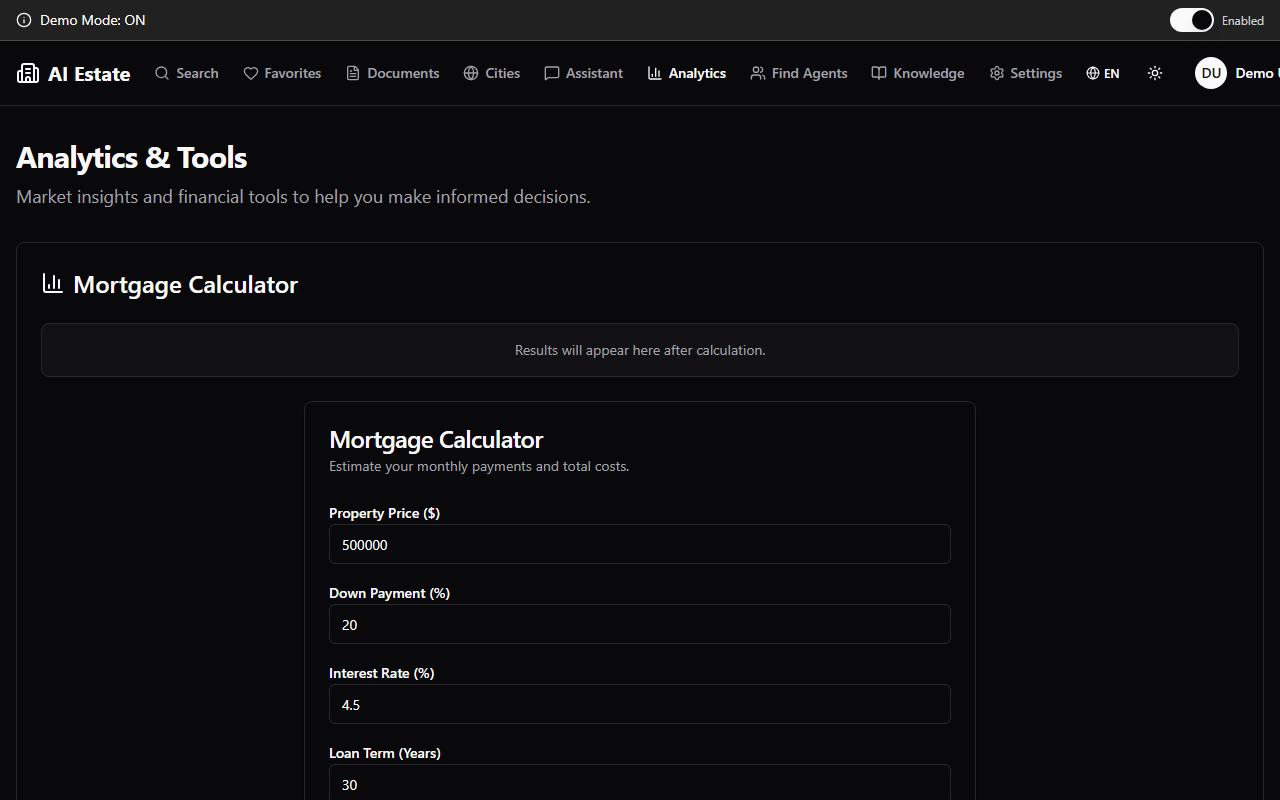Viewport: 1280px width, 800px height.
Task: Click the Find Agents people icon
Action: [758, 73]
